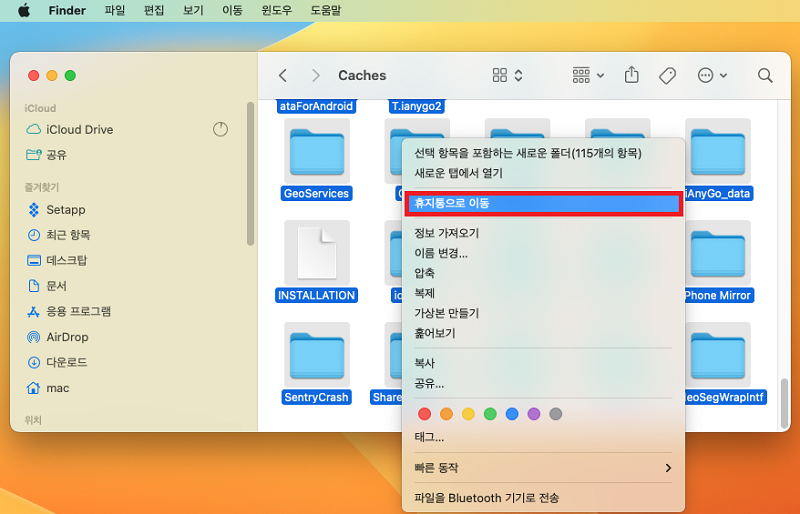This screenshot has height=514, width=800.
Task: Expand the more actions ellipsis menu
Action: pyautogui.click(x=713, y=76)
